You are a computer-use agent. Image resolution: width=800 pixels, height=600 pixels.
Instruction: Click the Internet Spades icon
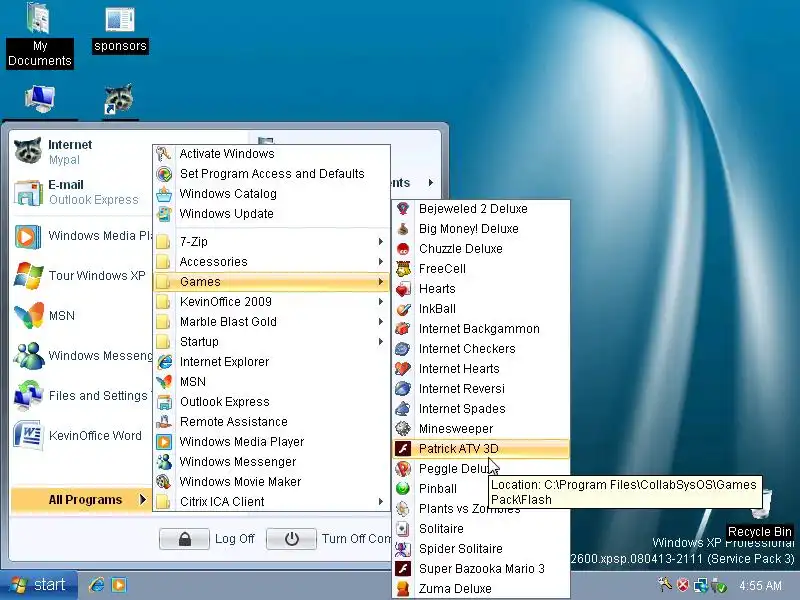pyautogui.click(x=403, y=409)
